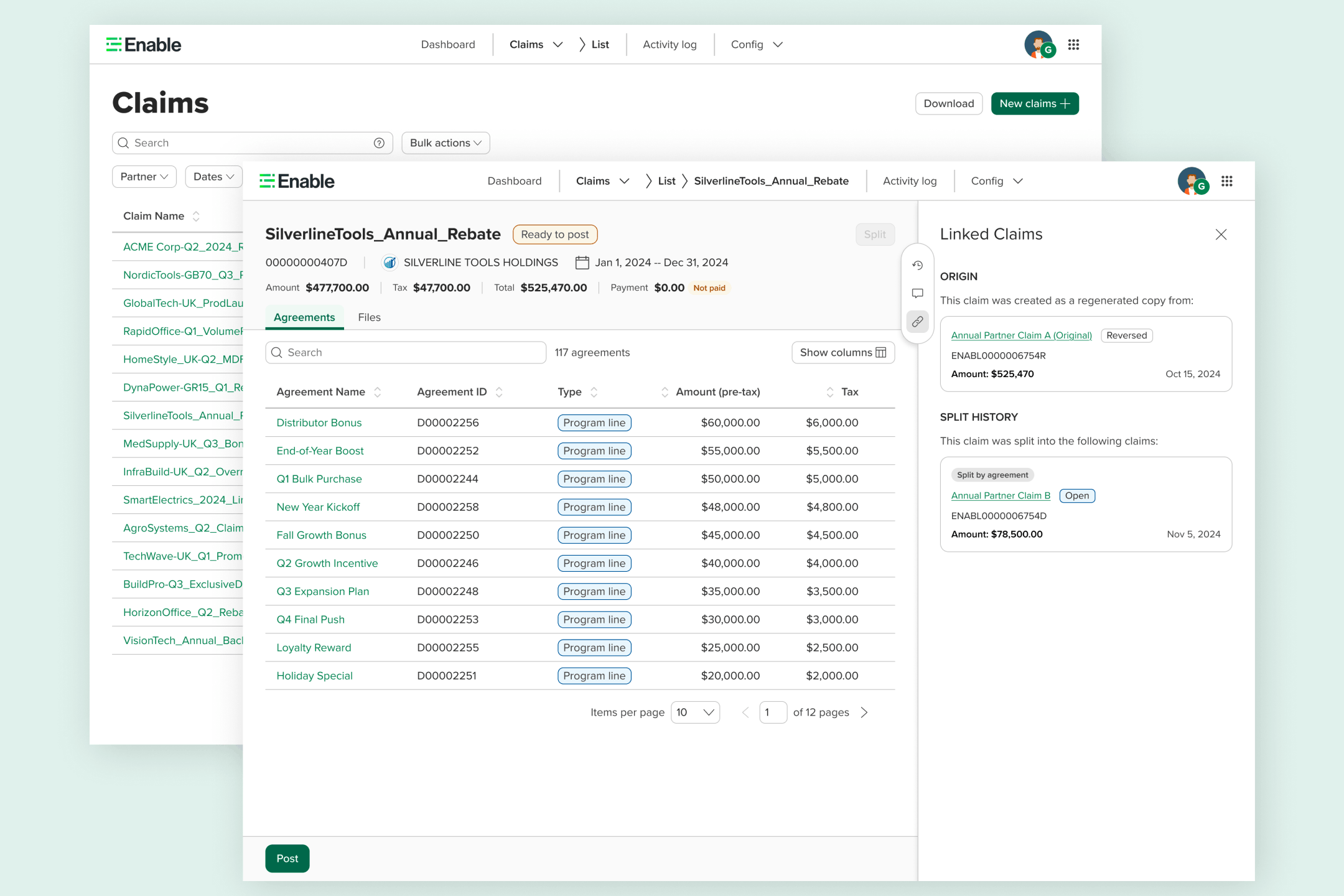Image resolution: width=1344 pixels, height=896 pixels.
Task: Close the Linked Claims panel
Action: tap(1221, 235)
